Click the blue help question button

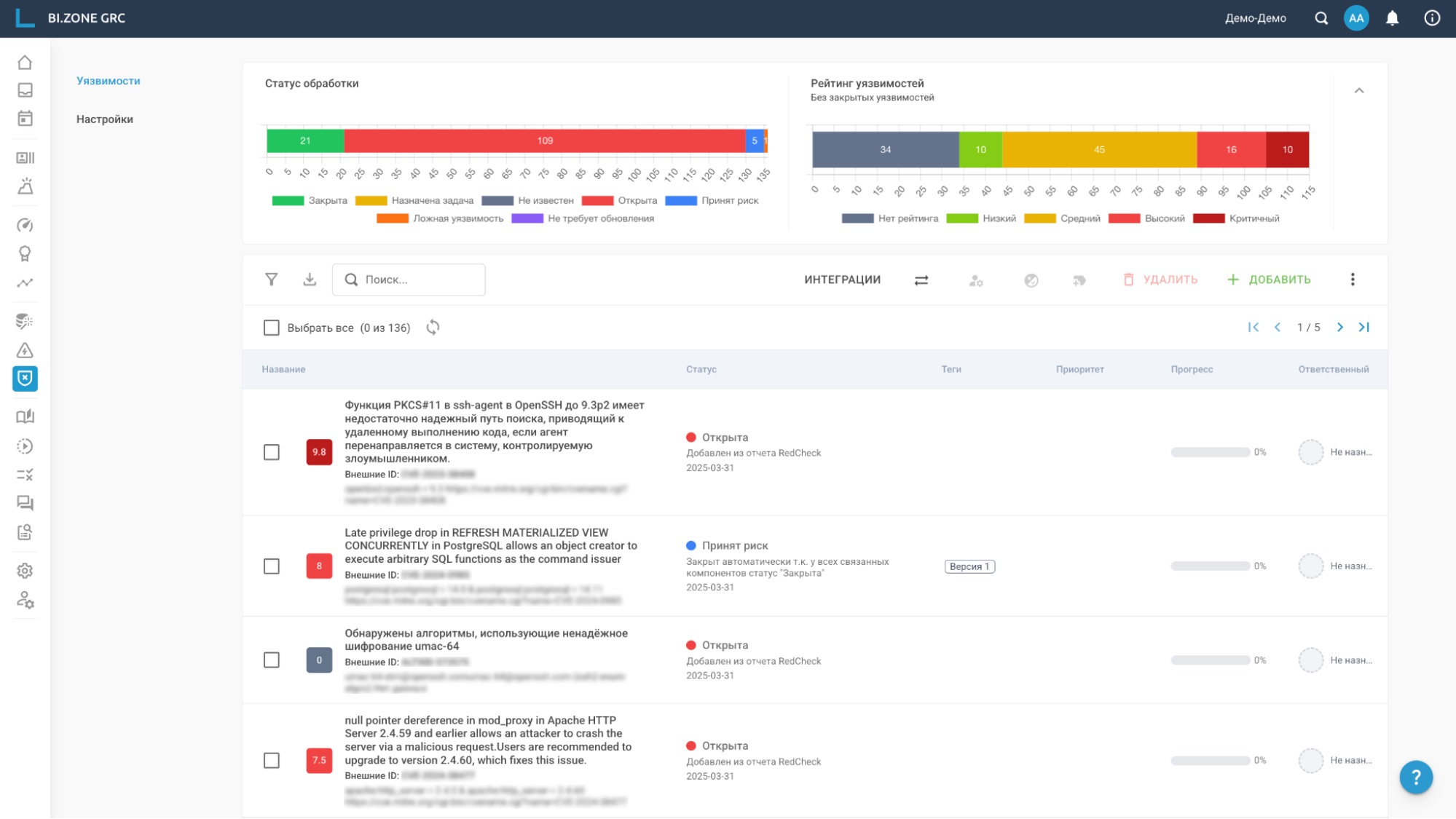(x=1415, y=778)
